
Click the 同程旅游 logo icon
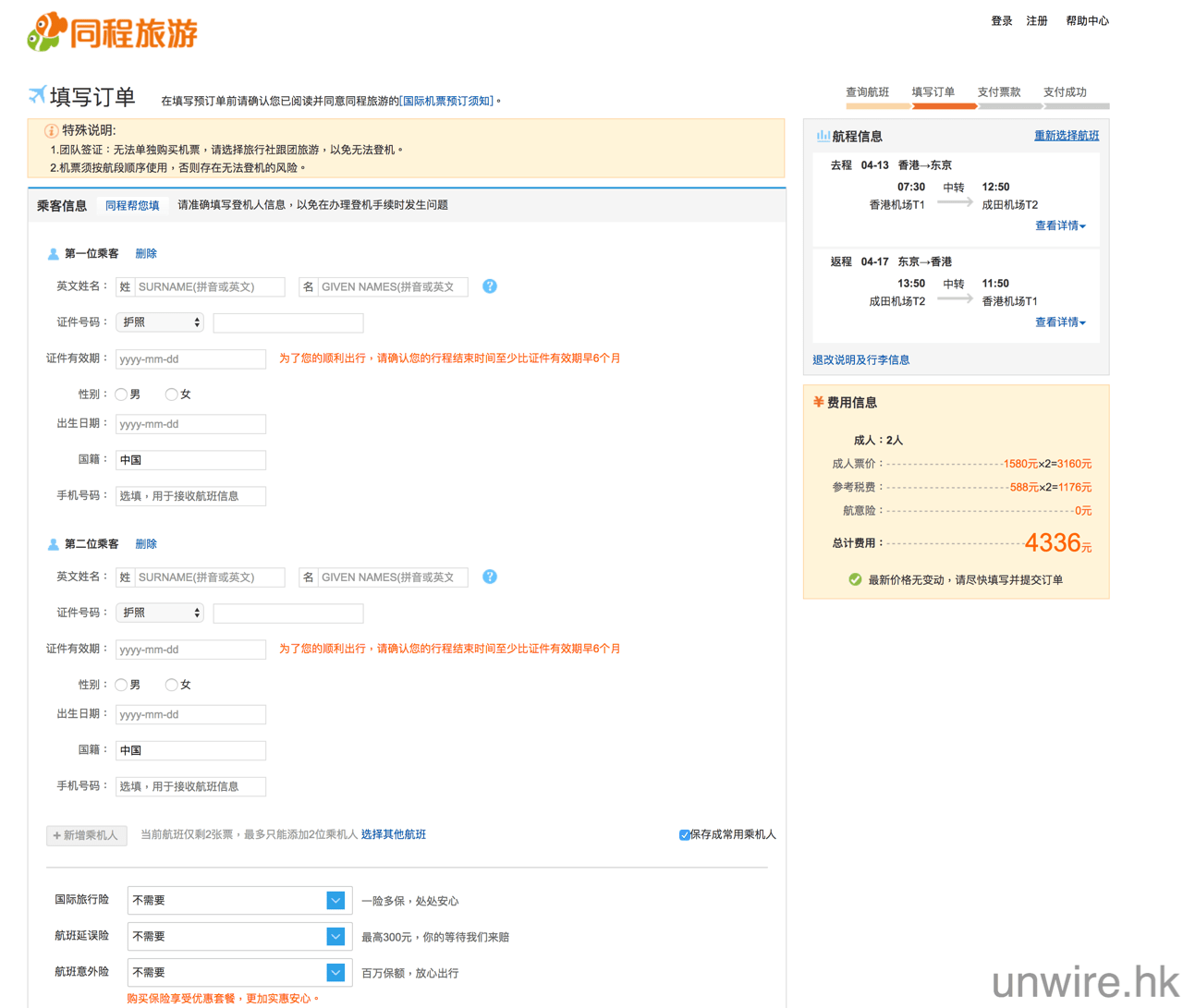48,32
